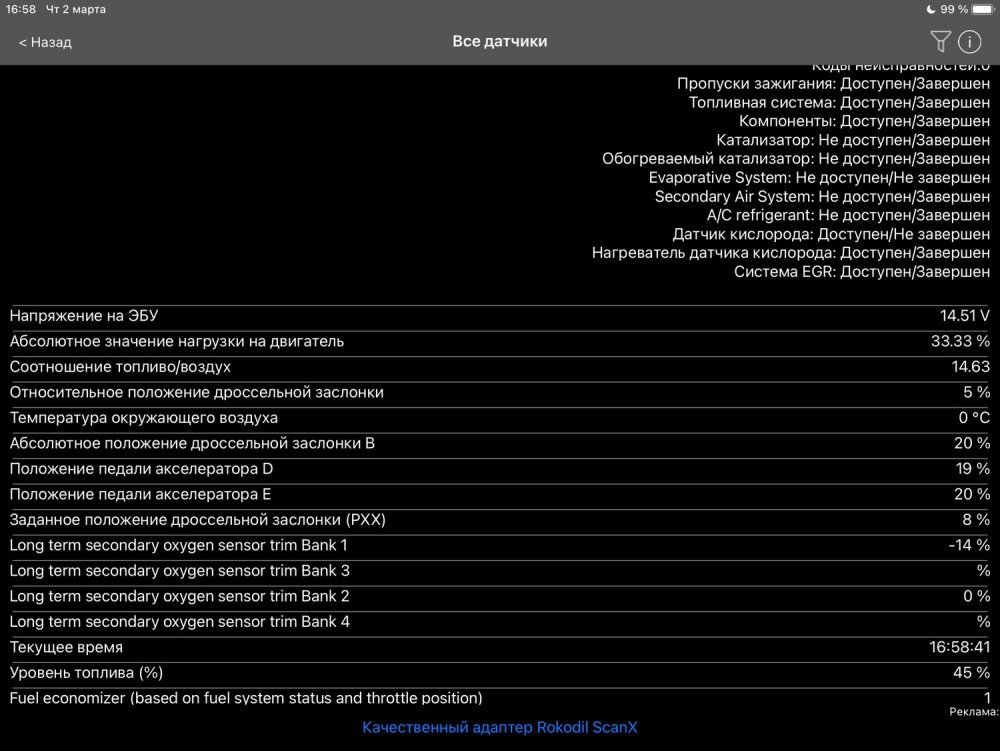This screenshot has height=751, width=1000.
Task: Go back with the Назад button
Action: pyautogui.click(x=46, y=42)
